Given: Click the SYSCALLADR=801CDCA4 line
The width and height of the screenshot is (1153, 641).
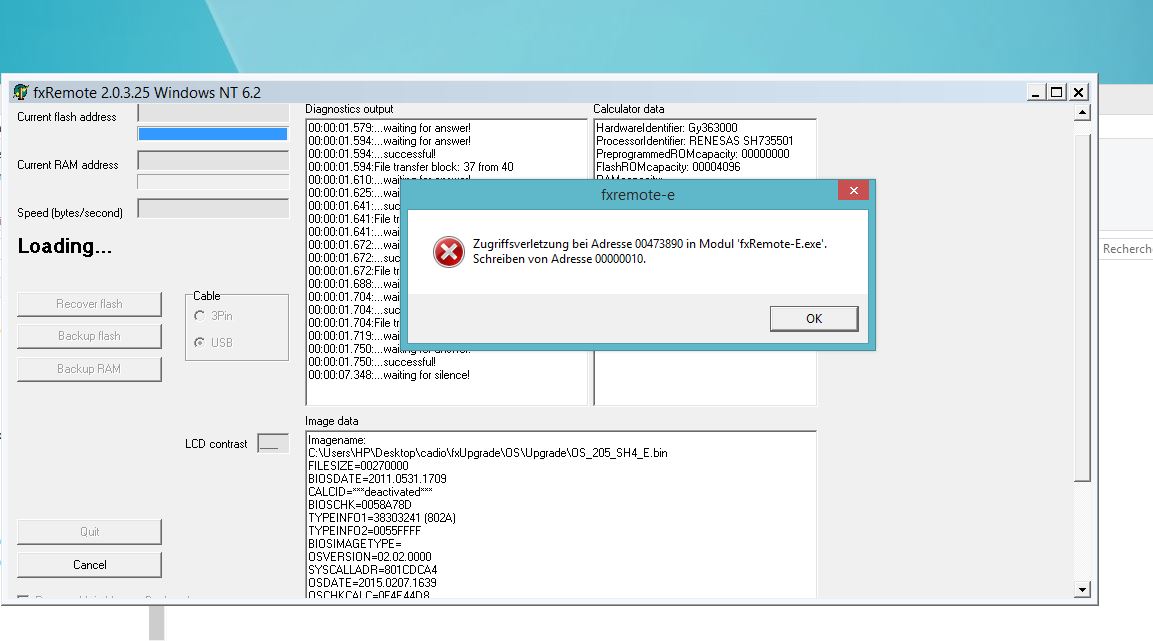Looking at the screenshot, I should pos(373,570).
